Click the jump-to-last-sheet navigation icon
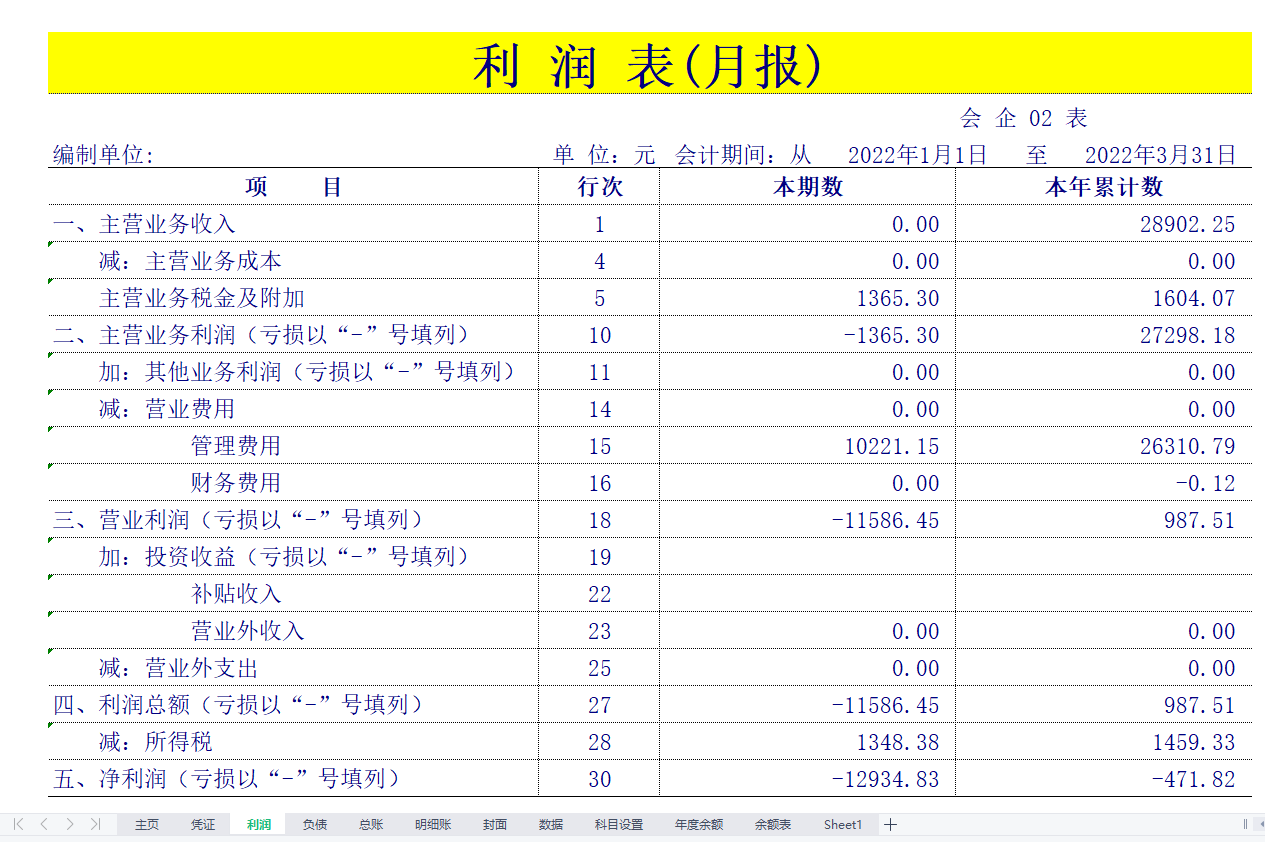Image resolution: width=1265 pixels, height=842 pixels. point(94,824)
